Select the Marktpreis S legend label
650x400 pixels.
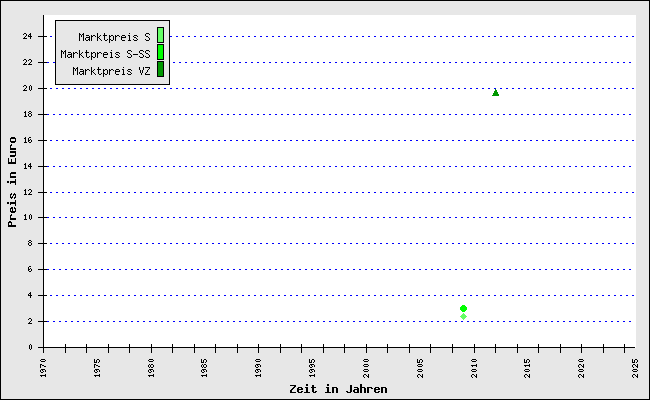pyautogui.click(x=113, y=37)
